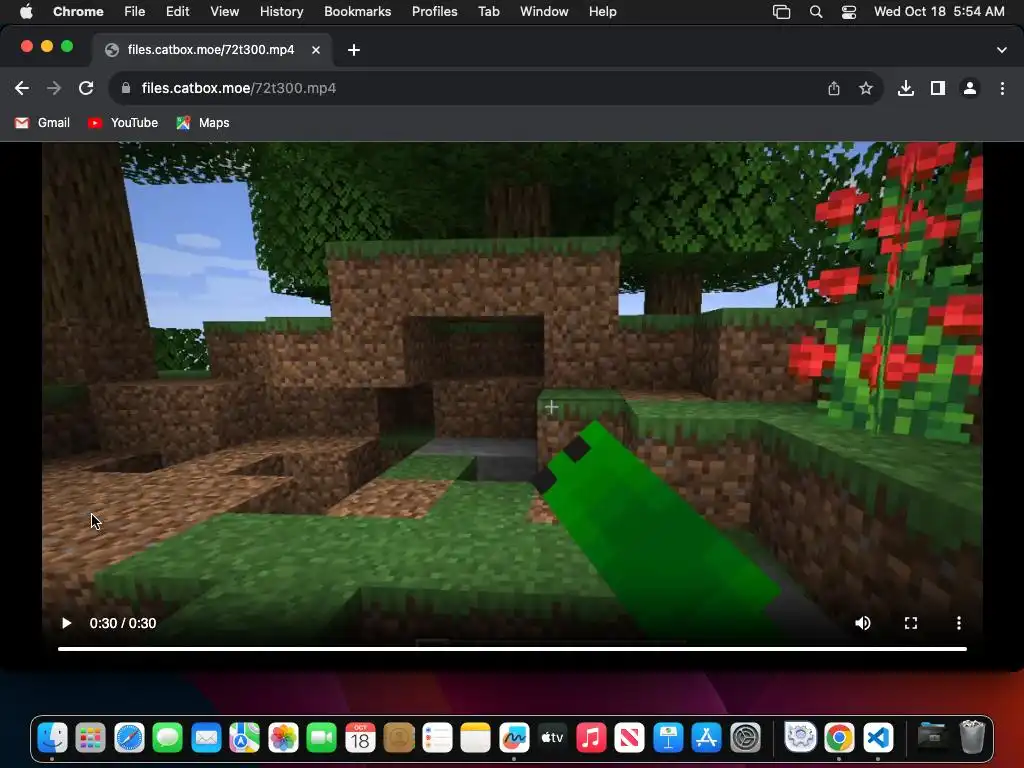Image resolution: width=1024 pixels, height=768 pixels.
Task: Open Reminders from the Dock
Action: (x=438, y=738)
